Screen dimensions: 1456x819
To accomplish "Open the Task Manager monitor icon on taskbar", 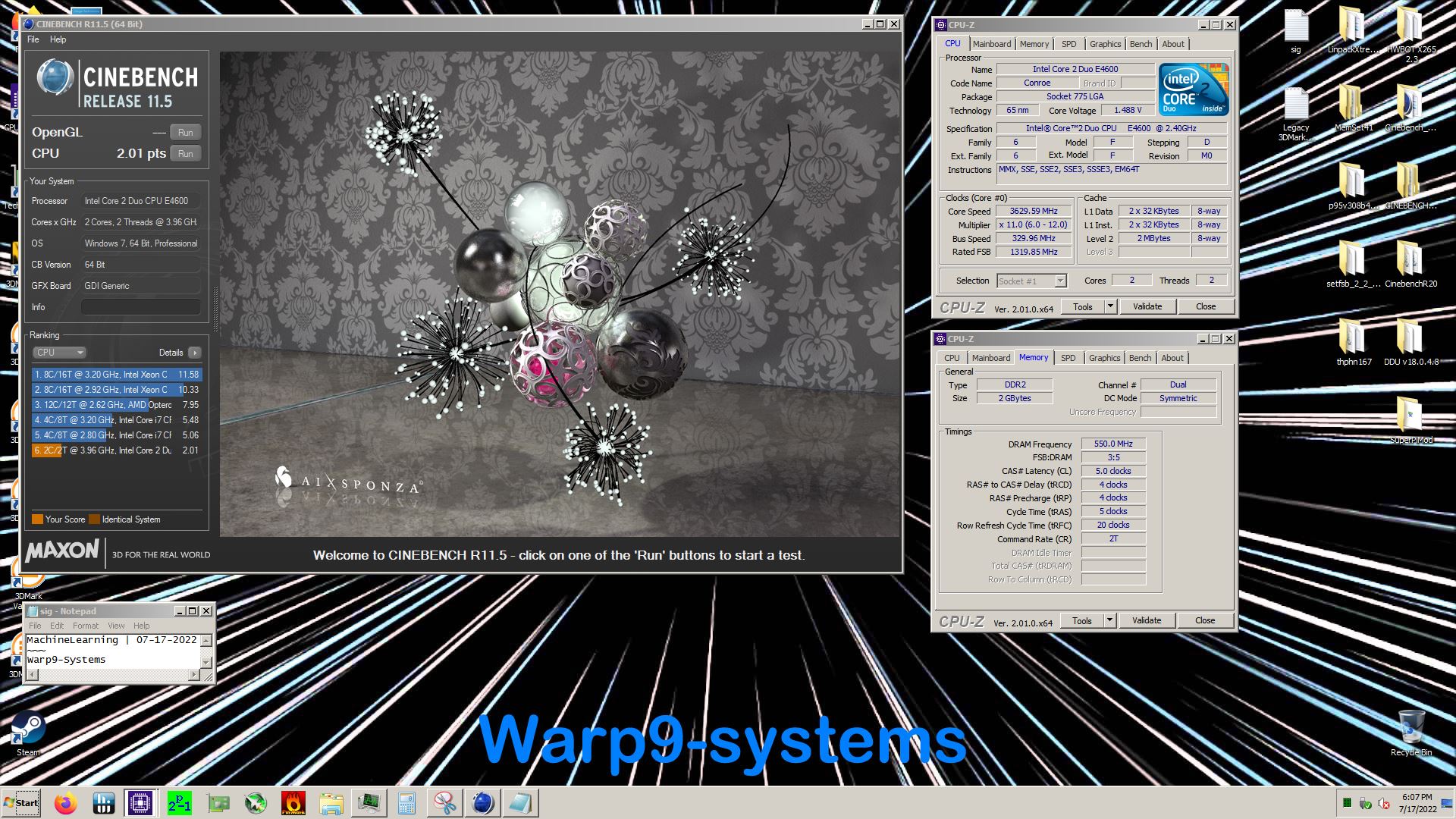I will pyautogui.click(x=369, y=803).
